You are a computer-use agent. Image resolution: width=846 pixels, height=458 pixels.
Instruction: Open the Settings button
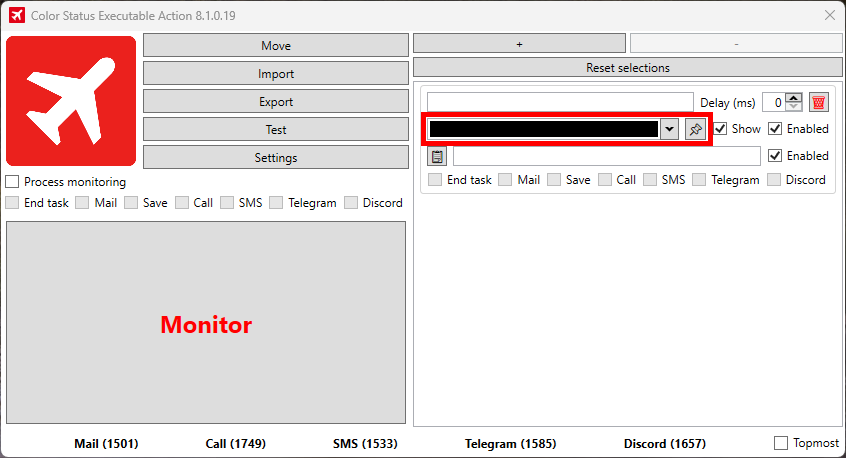pos(276,158)
